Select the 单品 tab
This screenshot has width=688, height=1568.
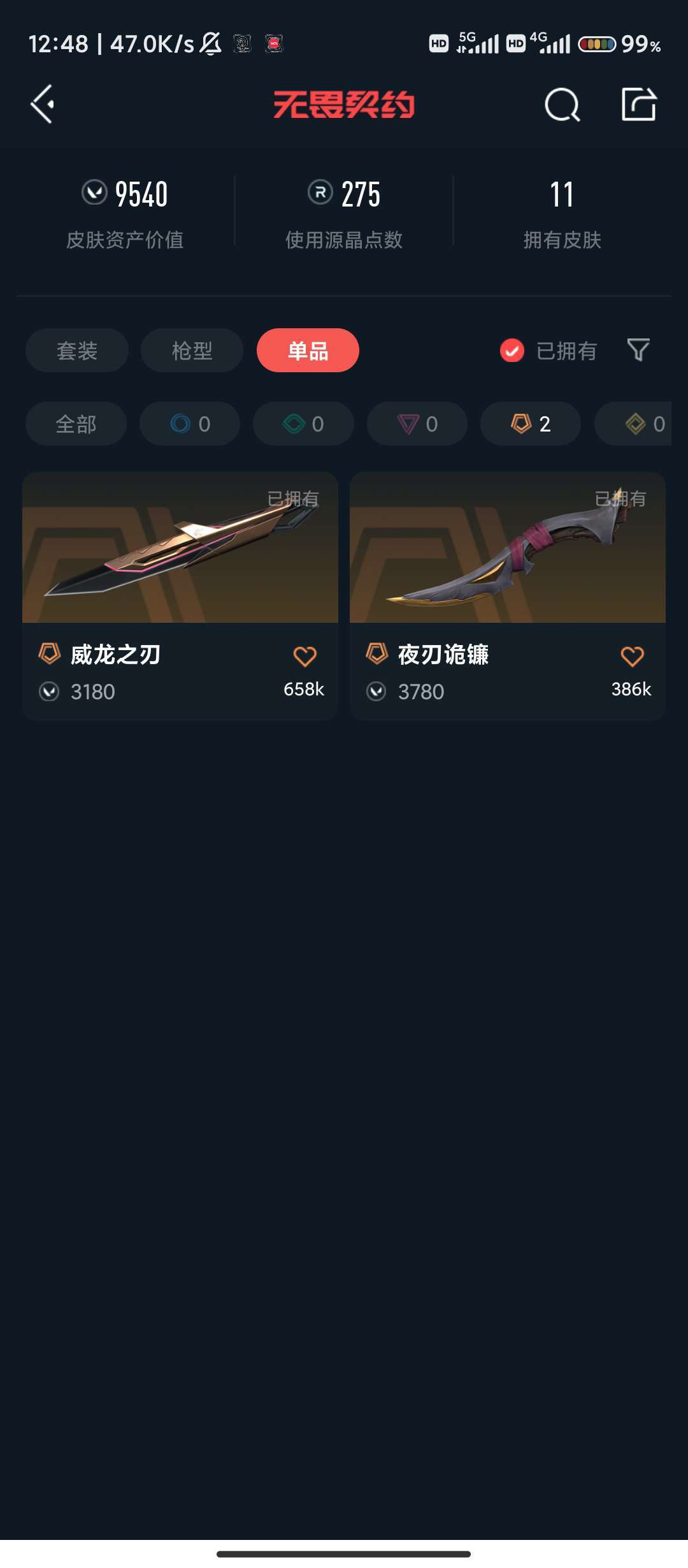(x=308, y=350)
